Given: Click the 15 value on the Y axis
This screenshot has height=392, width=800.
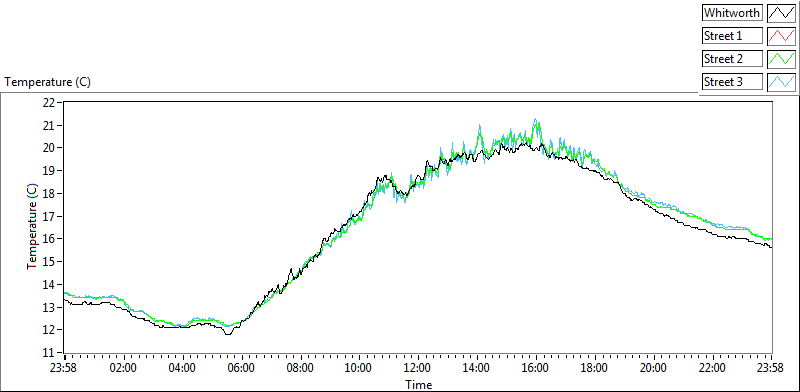Looking at the screenshot, I should click(48, 261).
